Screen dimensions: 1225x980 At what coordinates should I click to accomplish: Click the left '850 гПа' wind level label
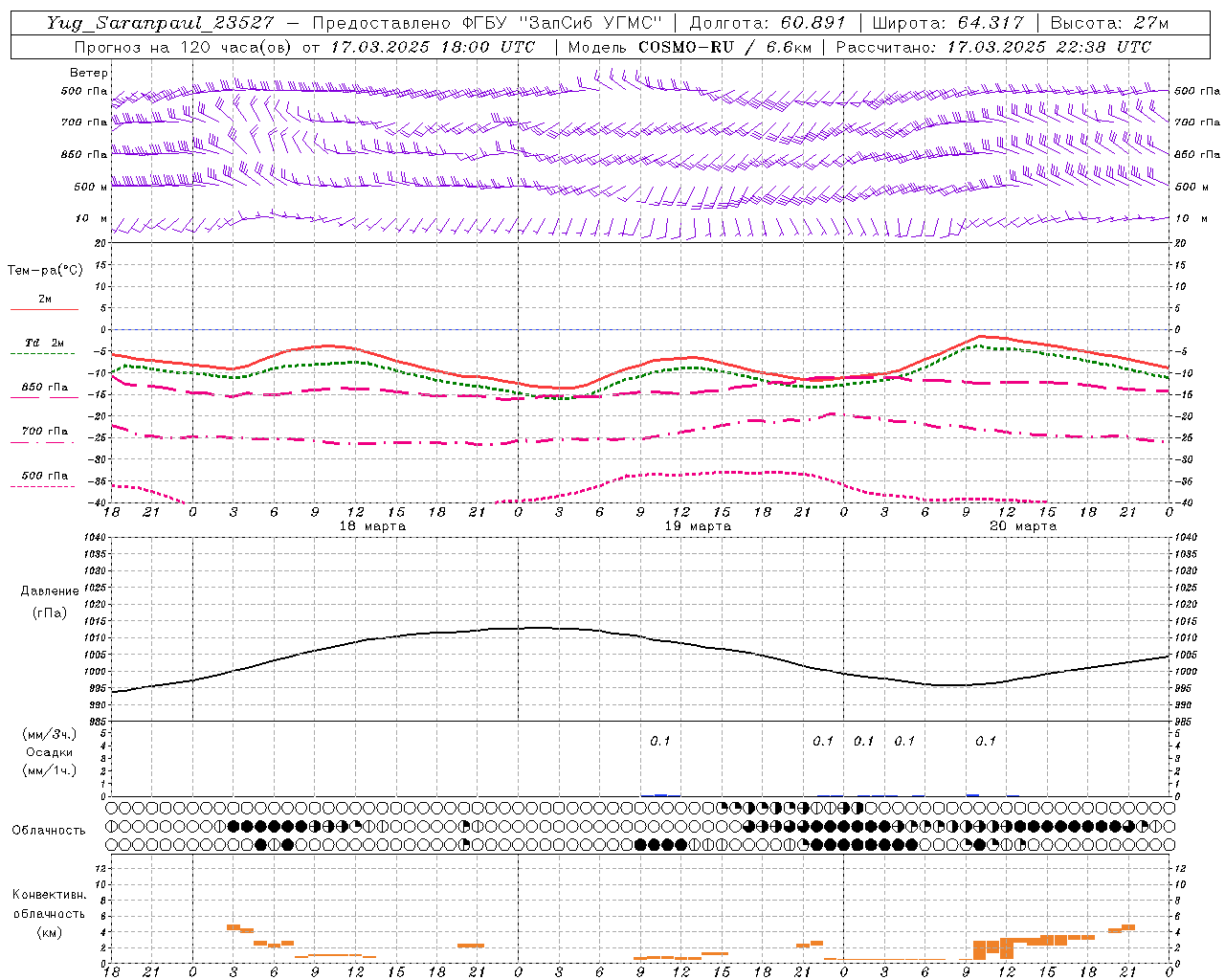point(84,154)
